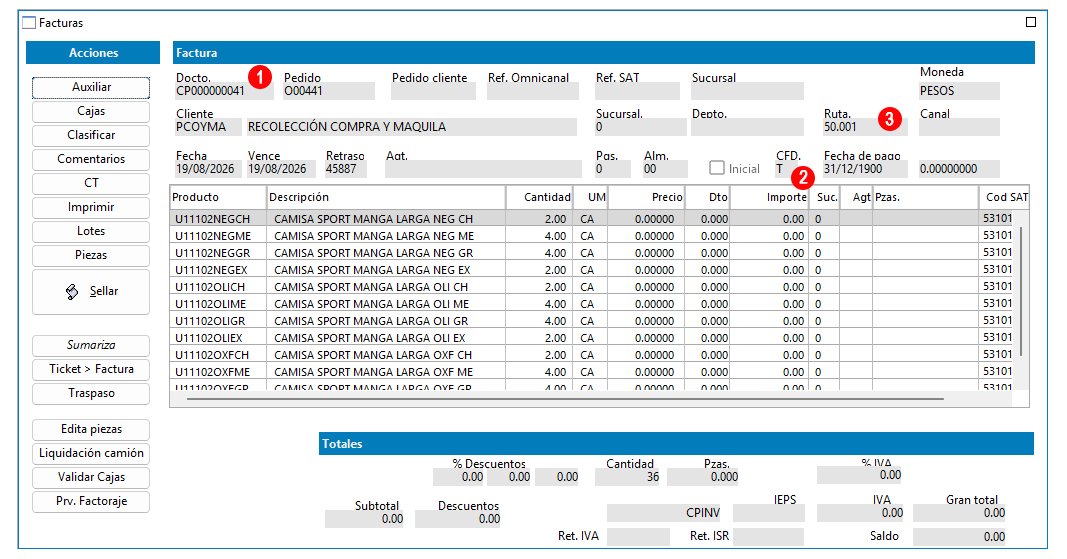
Task: Click the totals Cantidad field 36
Action: click(627, 477)
